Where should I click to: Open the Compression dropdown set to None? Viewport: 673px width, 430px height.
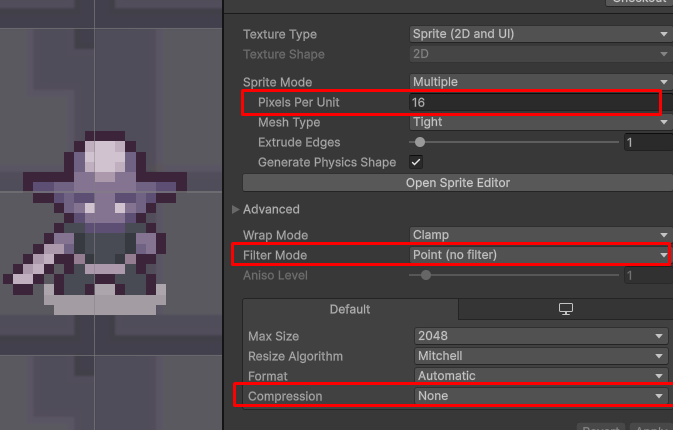540,396
